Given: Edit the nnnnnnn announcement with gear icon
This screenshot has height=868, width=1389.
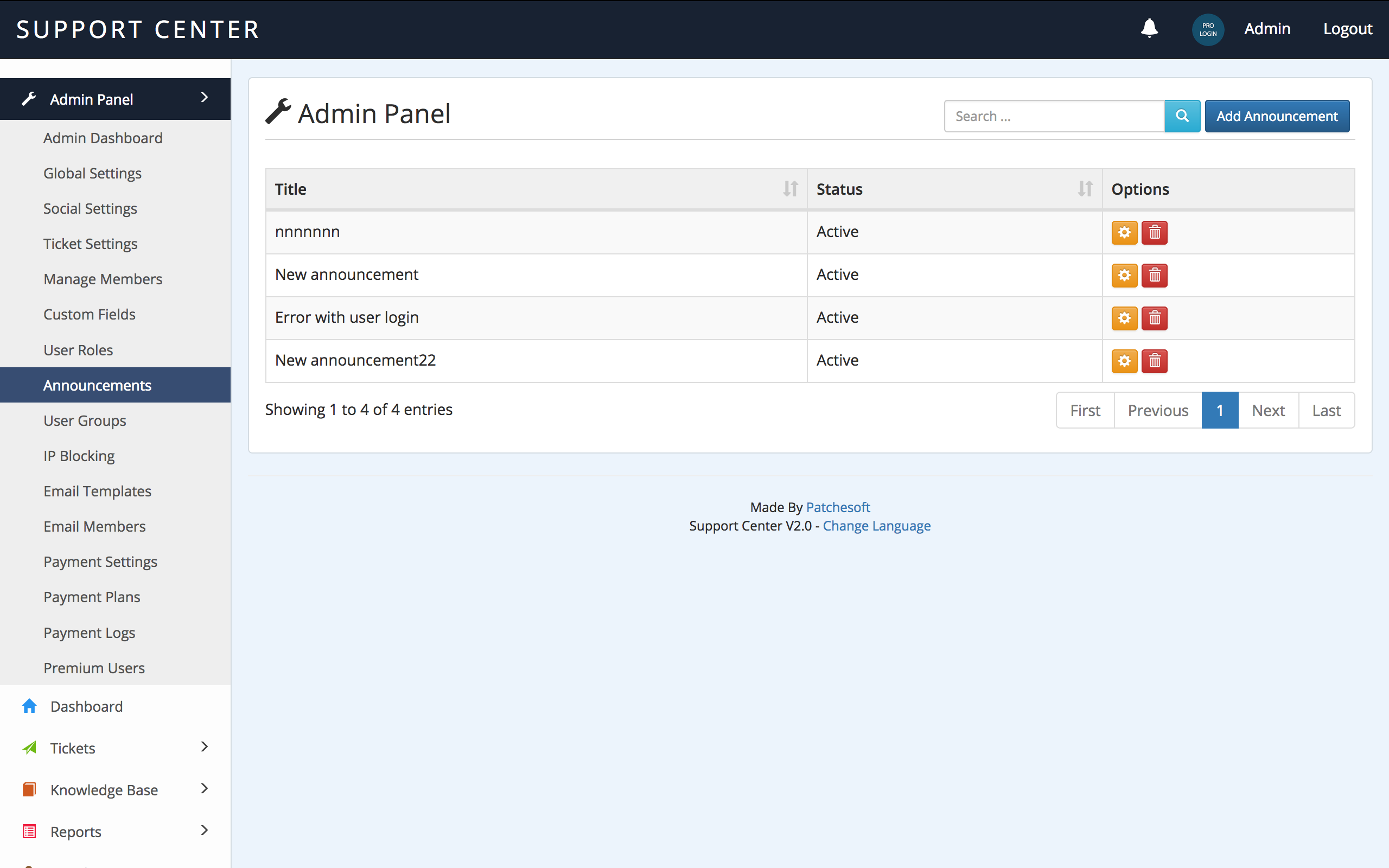Looking at the screenshot, I should point(1124,233).
